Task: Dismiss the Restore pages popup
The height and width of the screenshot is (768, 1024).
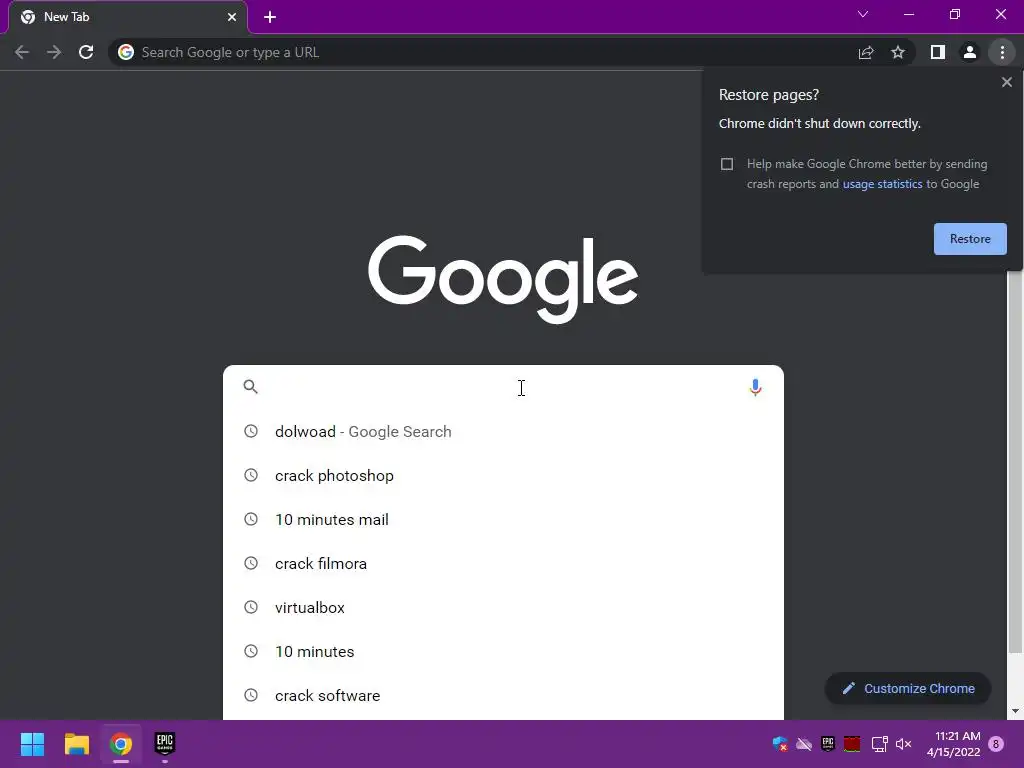Action: coord(1006,82)
